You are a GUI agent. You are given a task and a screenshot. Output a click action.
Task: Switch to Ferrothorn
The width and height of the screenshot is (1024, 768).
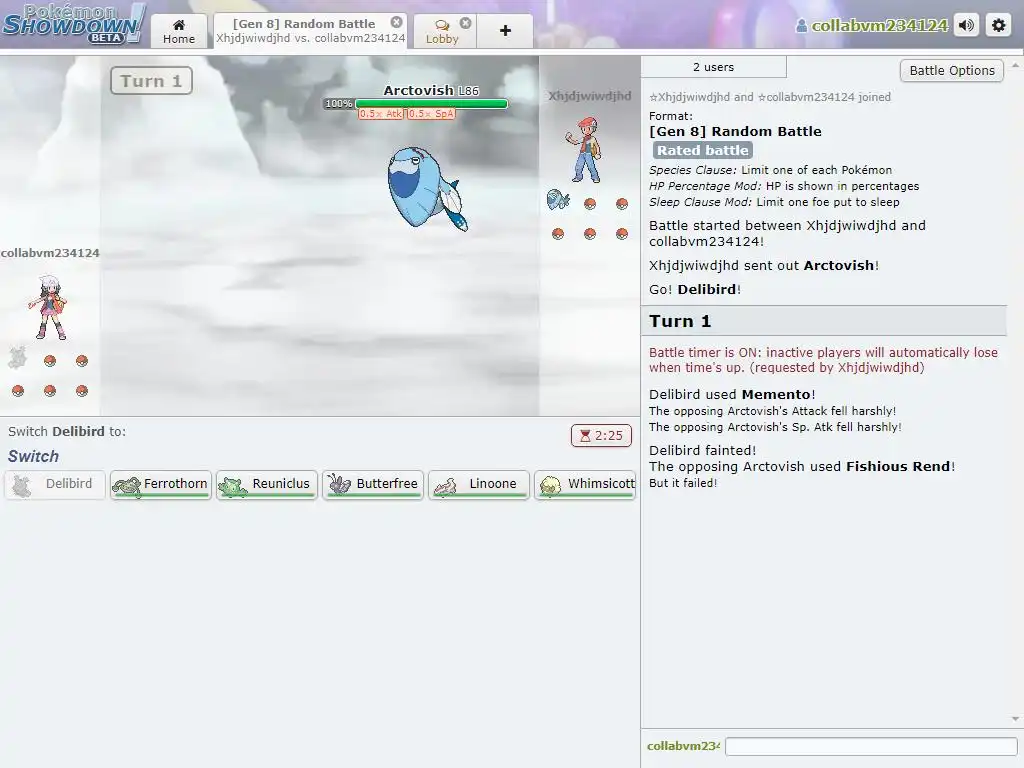pyautogui.click(x=161, y=485)
